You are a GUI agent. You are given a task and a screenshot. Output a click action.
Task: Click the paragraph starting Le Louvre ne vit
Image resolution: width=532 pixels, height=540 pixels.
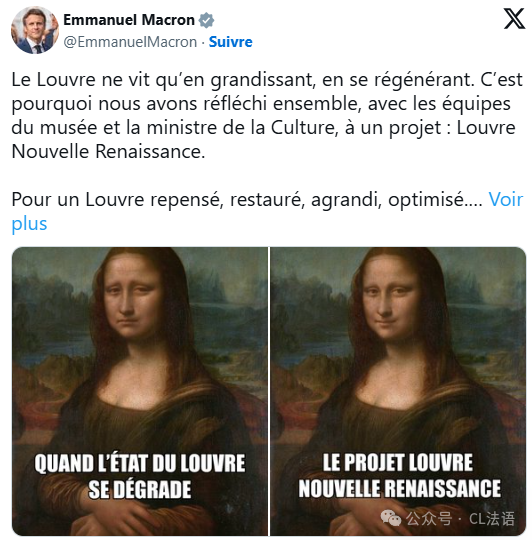[267, 115]
